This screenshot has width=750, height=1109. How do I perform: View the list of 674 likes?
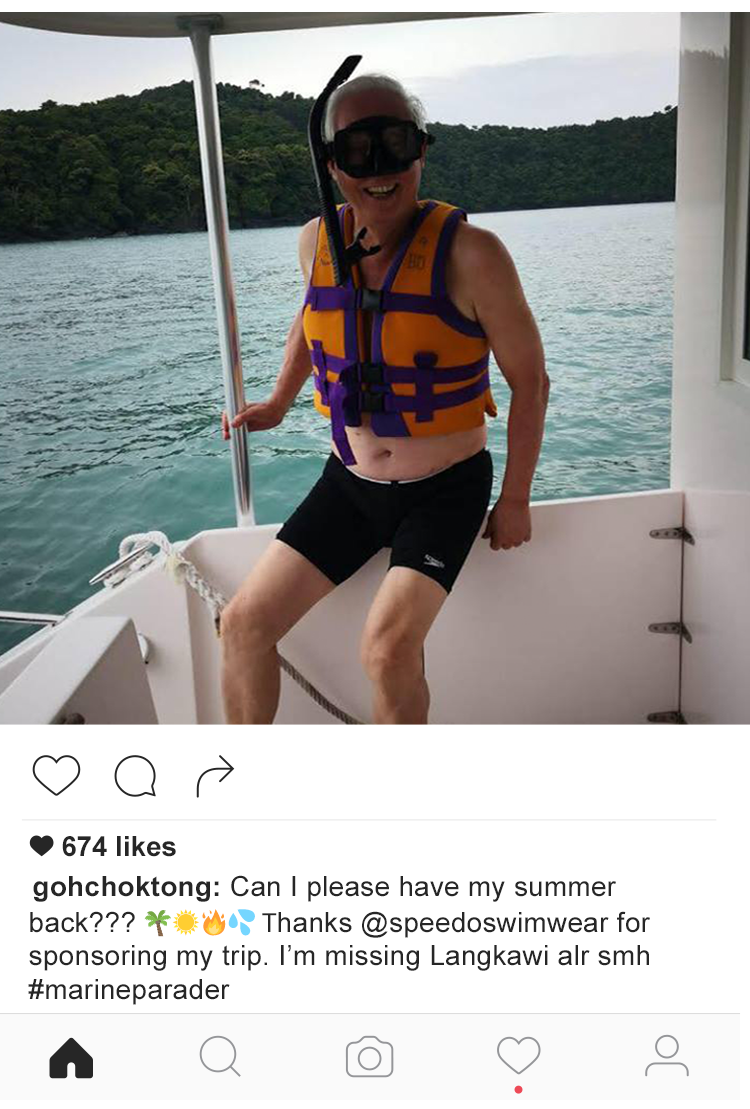pyautogui.click(x=118, y=847)
